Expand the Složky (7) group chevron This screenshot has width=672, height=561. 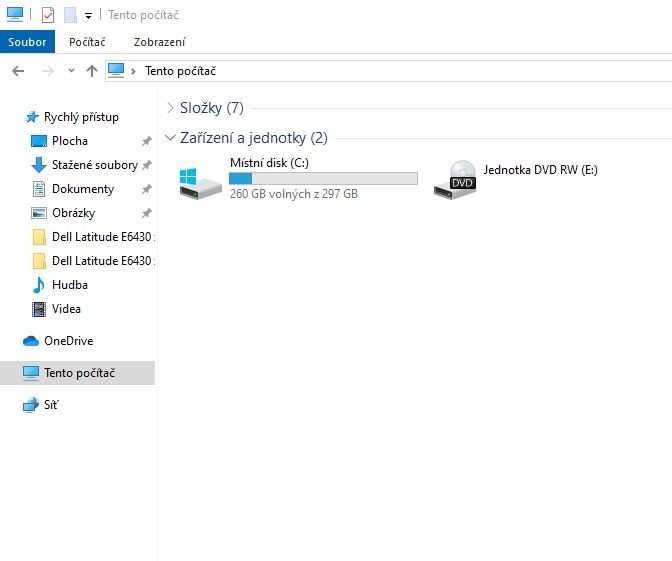(170, 108)
